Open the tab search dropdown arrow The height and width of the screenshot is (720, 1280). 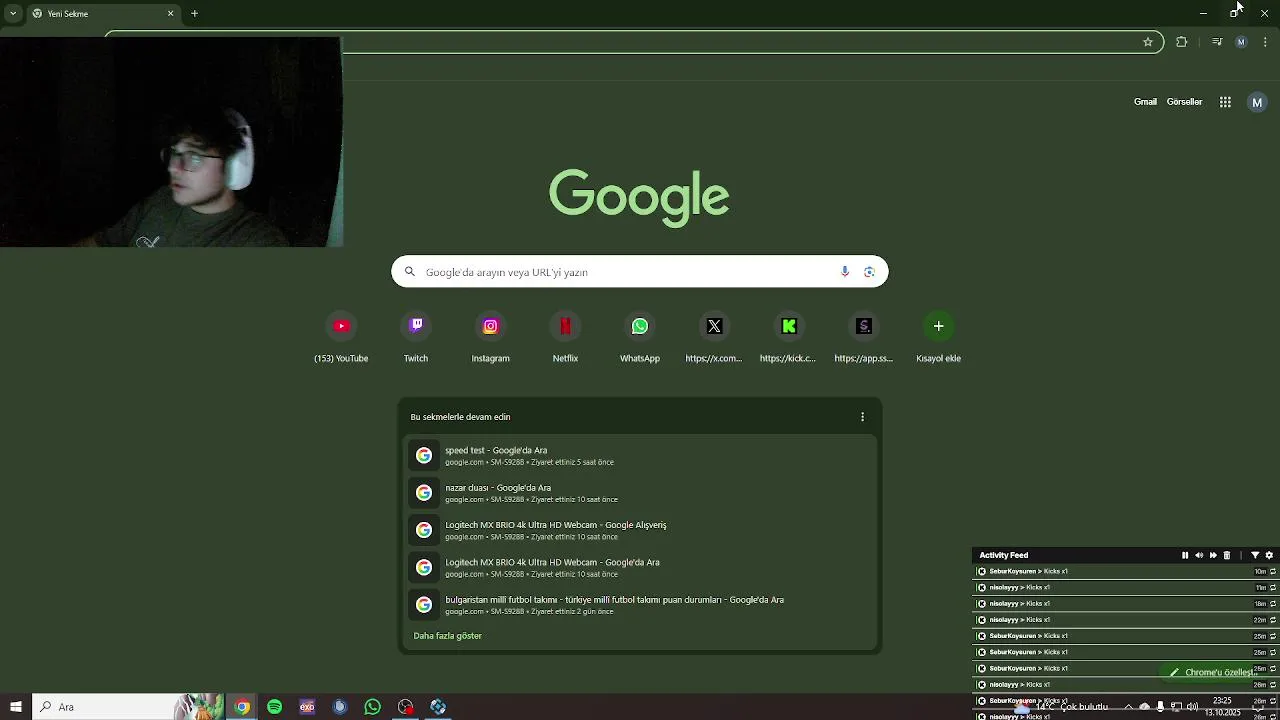[13, 14]
